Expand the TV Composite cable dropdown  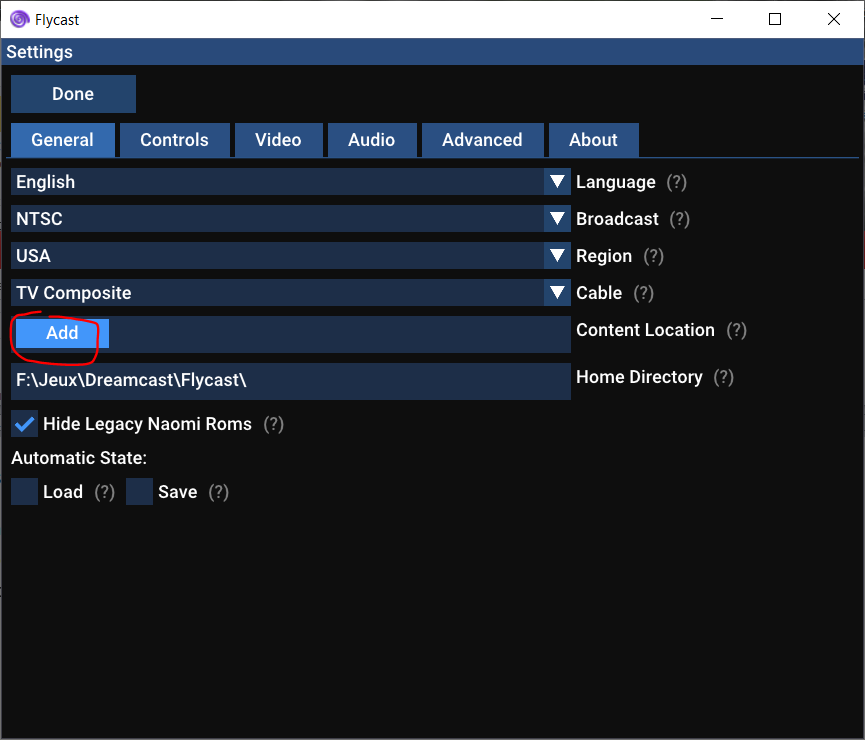click(x=290, y=293)
